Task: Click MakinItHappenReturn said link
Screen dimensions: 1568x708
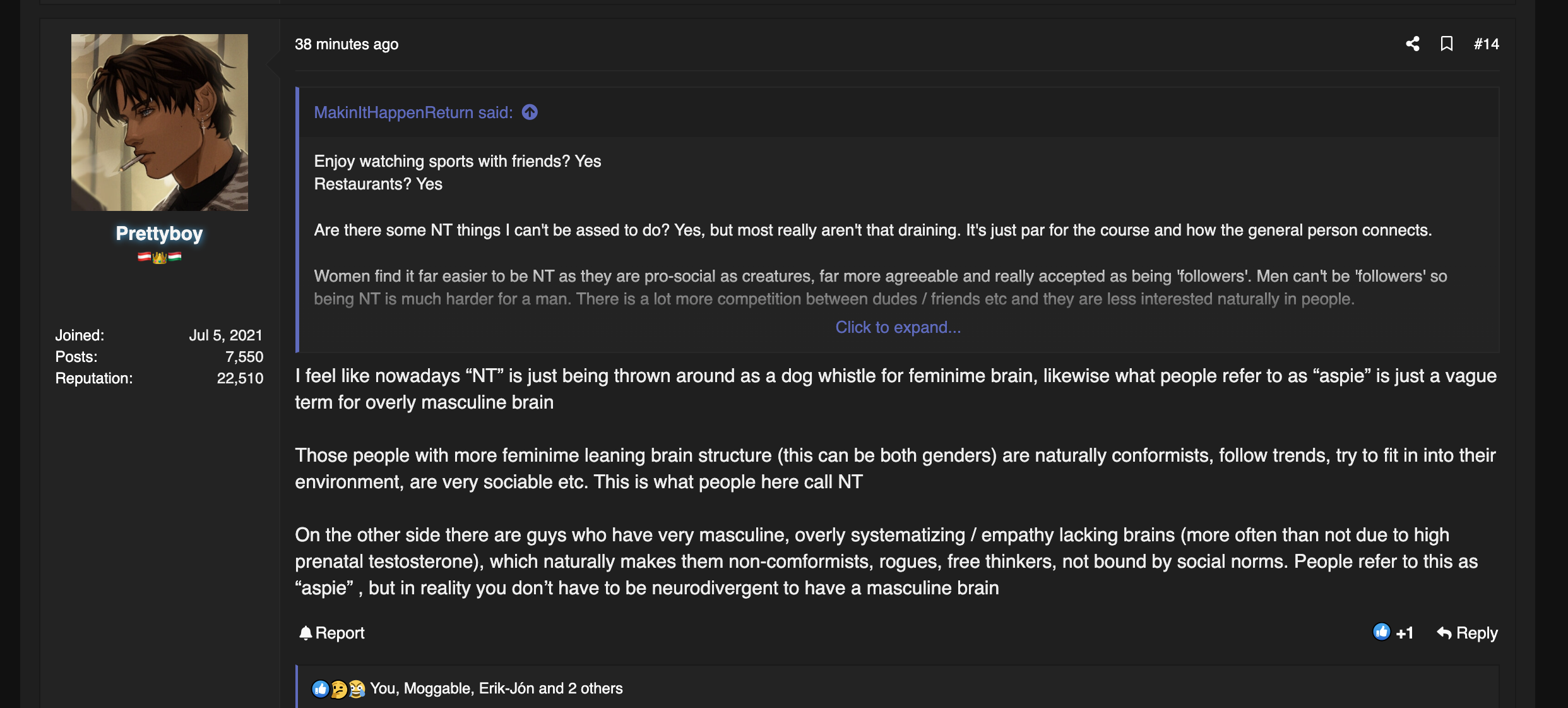Action: 413,112
